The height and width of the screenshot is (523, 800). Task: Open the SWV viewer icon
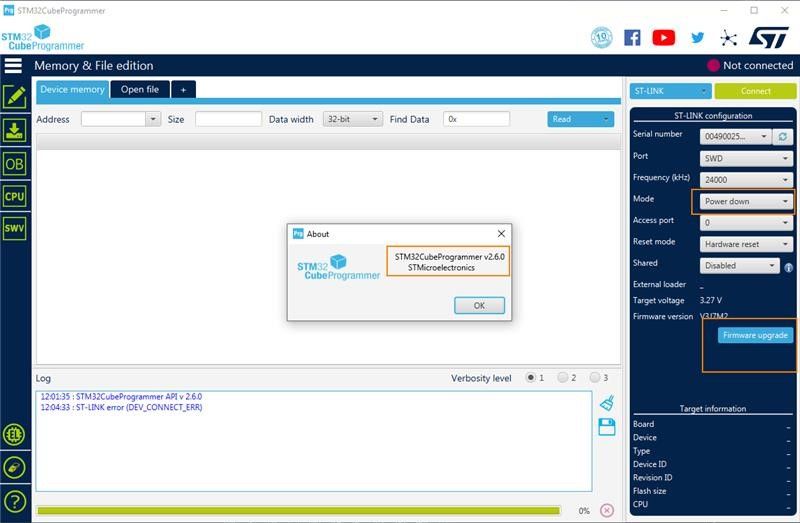(14, 228)
